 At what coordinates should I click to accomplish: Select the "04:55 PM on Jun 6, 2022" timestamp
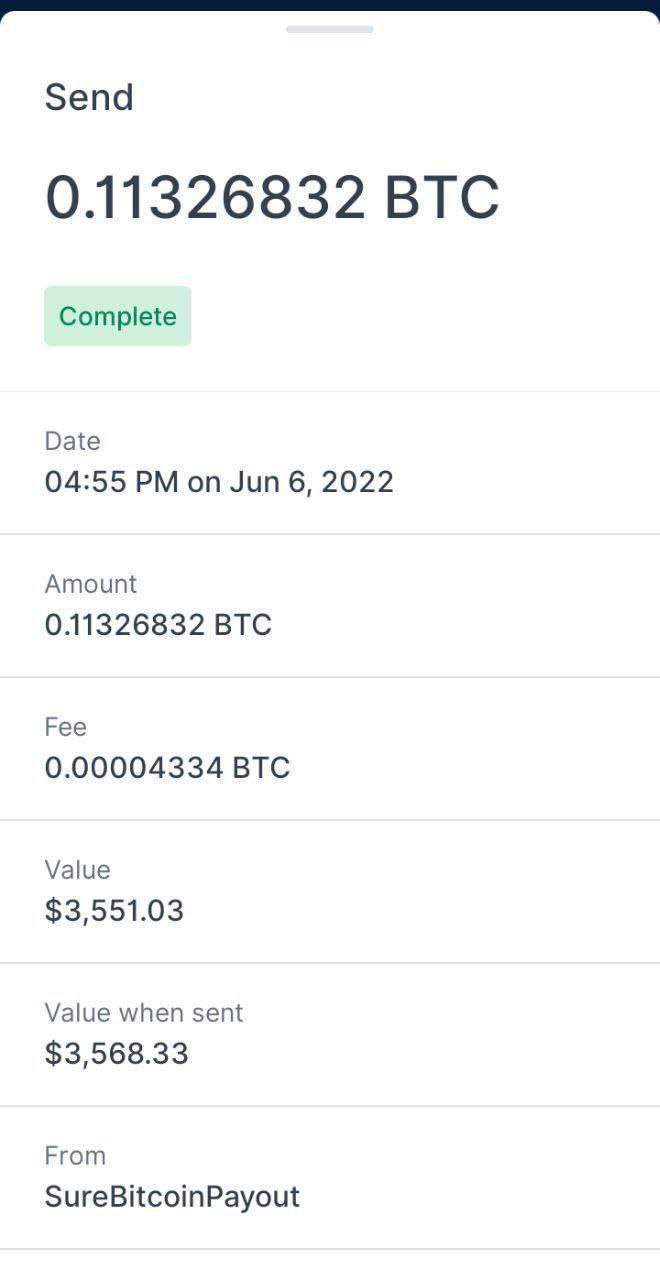click(x=219, y=482)
